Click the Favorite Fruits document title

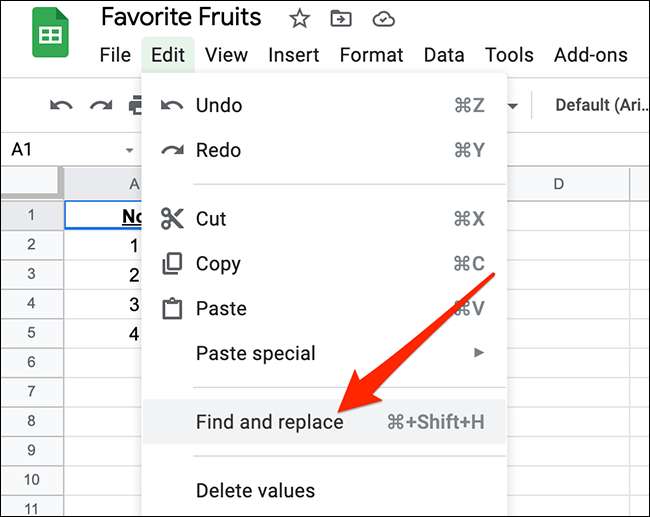pos(181,18)
